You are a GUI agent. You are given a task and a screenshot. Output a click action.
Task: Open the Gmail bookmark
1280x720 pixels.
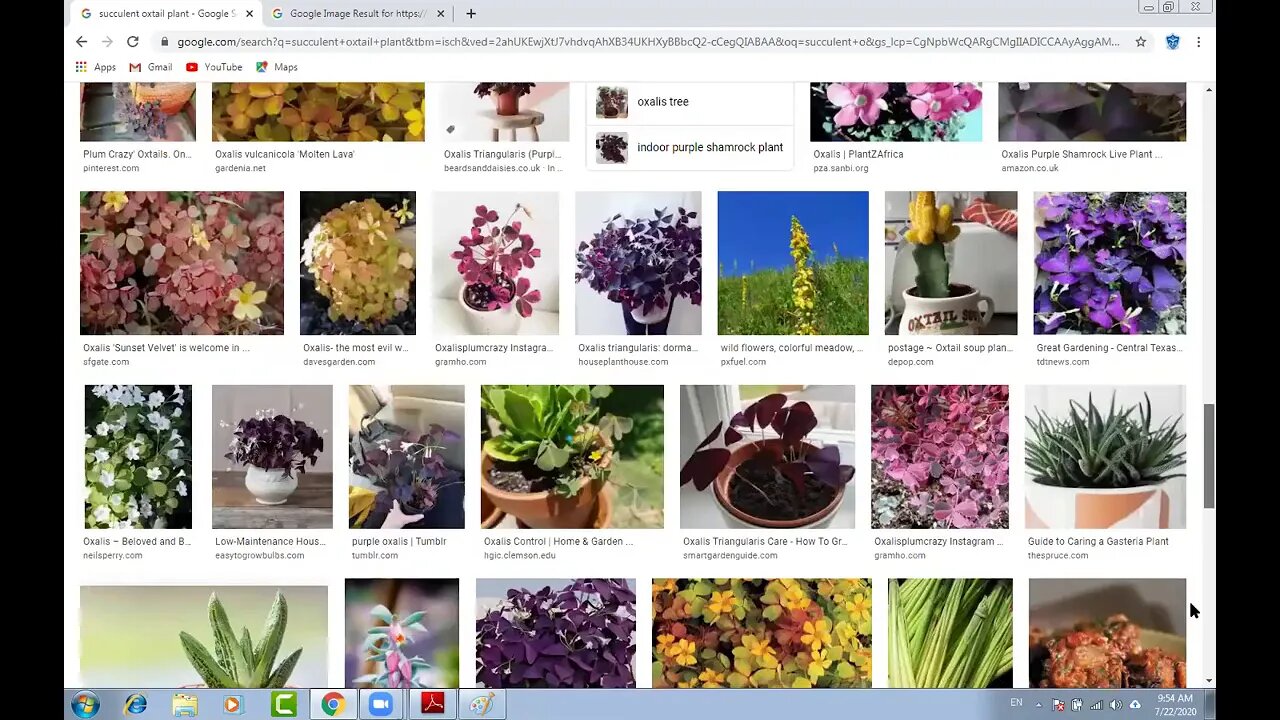tap(150, 67)
